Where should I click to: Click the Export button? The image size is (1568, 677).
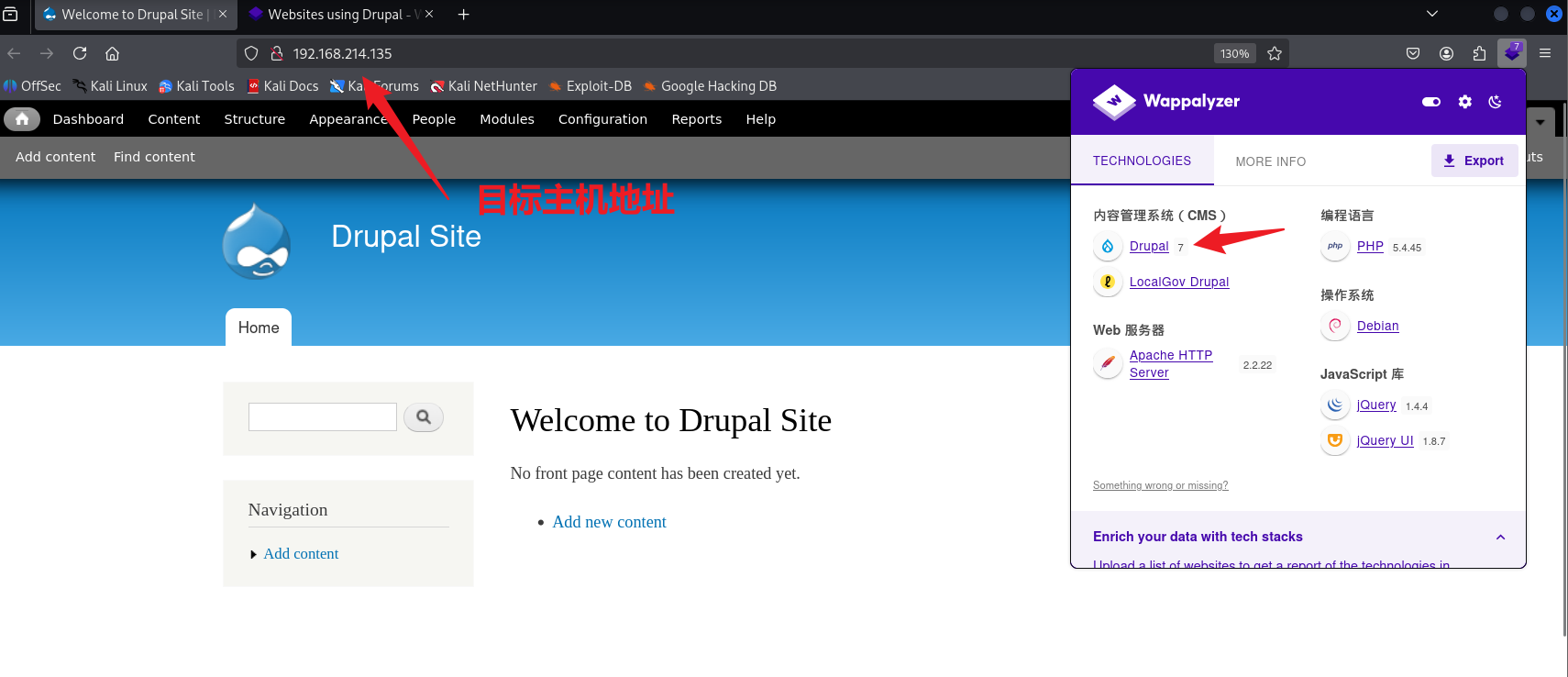tap(1474, 161)
